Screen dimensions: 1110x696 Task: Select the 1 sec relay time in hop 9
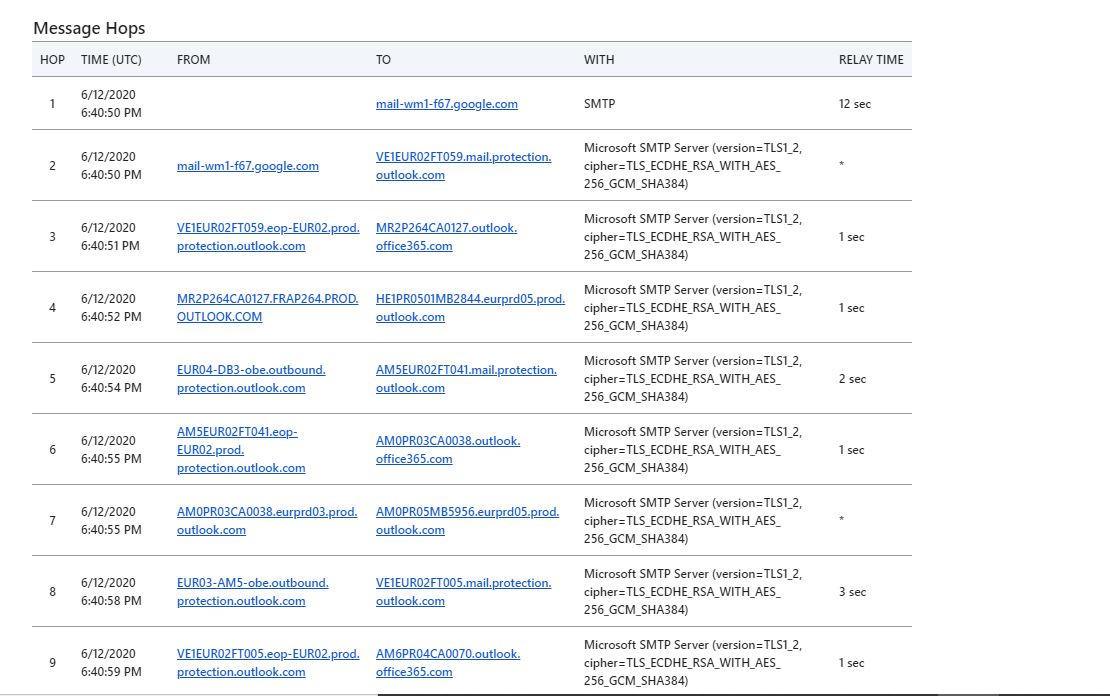[x=852, y=663]
